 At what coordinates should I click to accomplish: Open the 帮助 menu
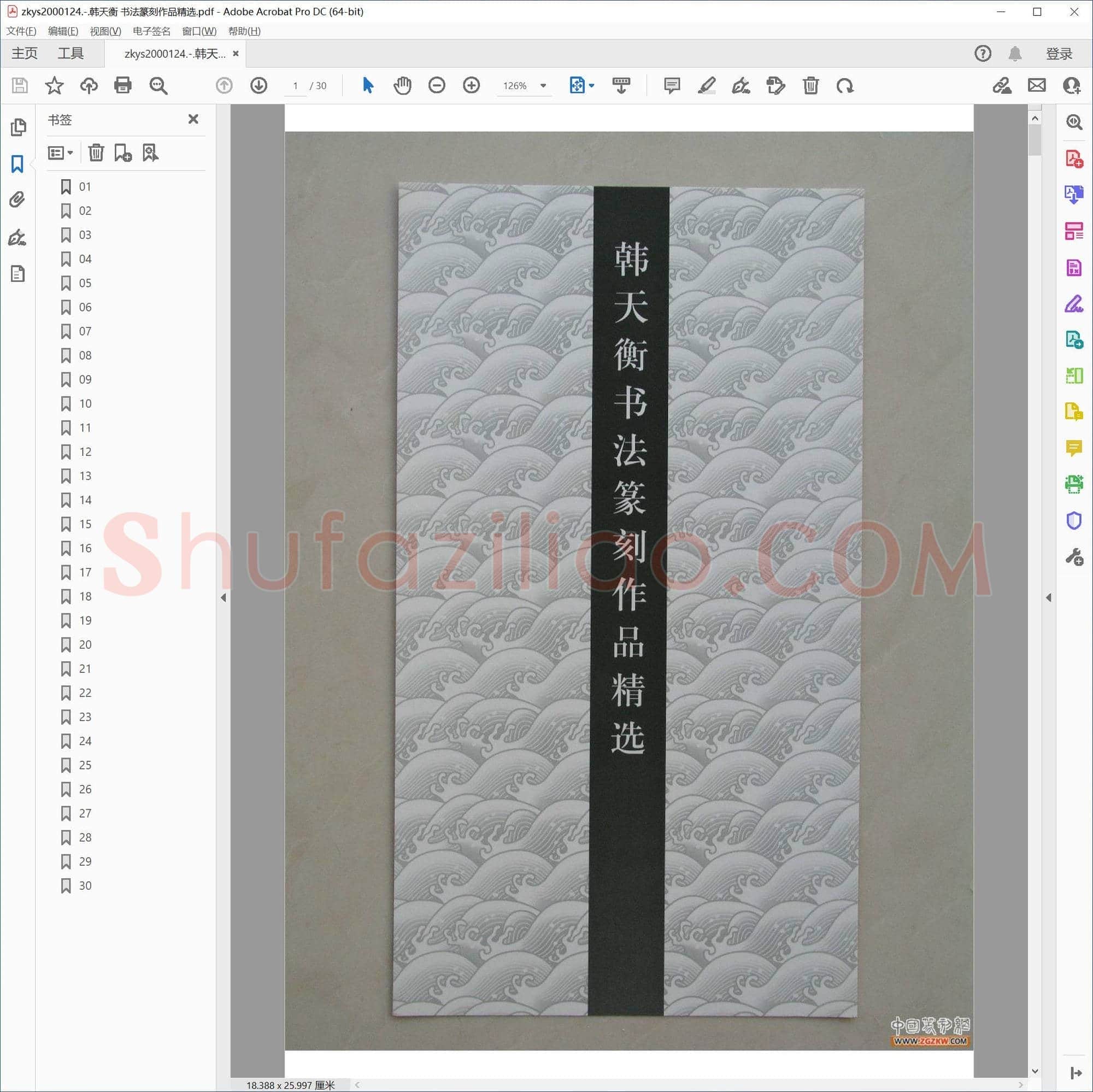coord(244,31)
